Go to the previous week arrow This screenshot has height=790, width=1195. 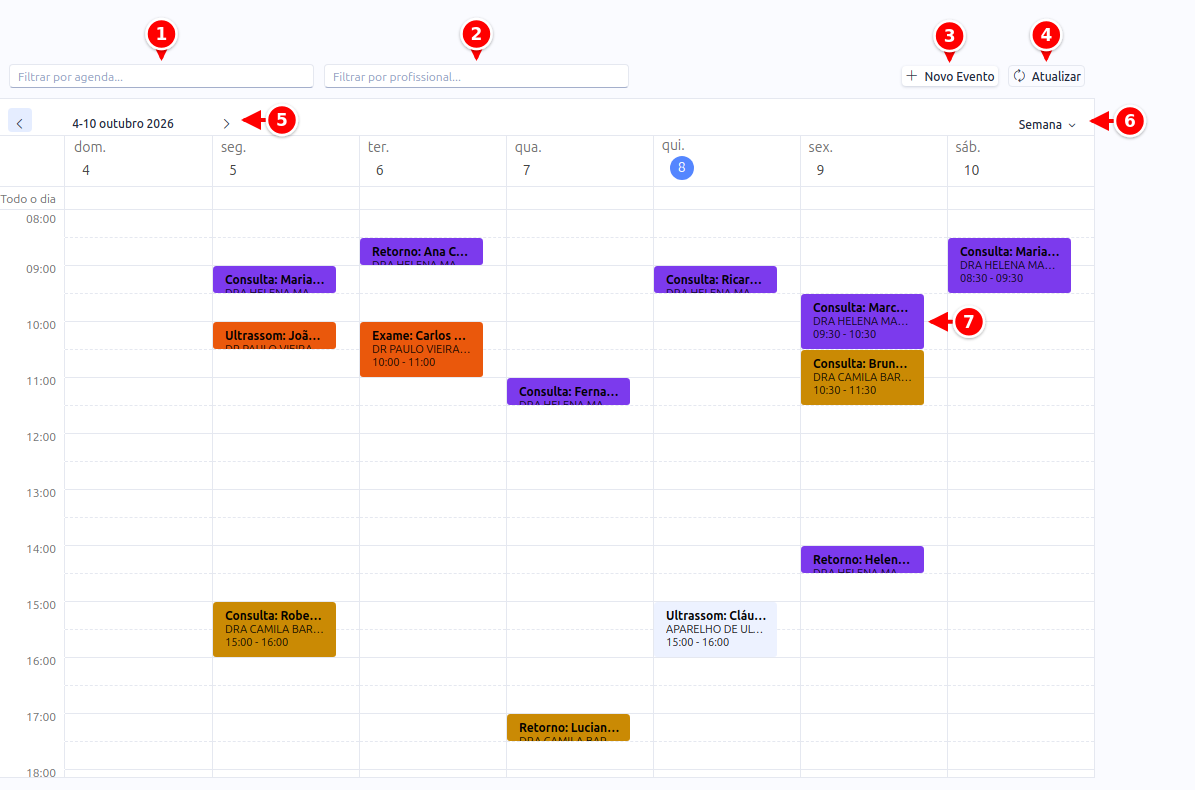point(20,122)
